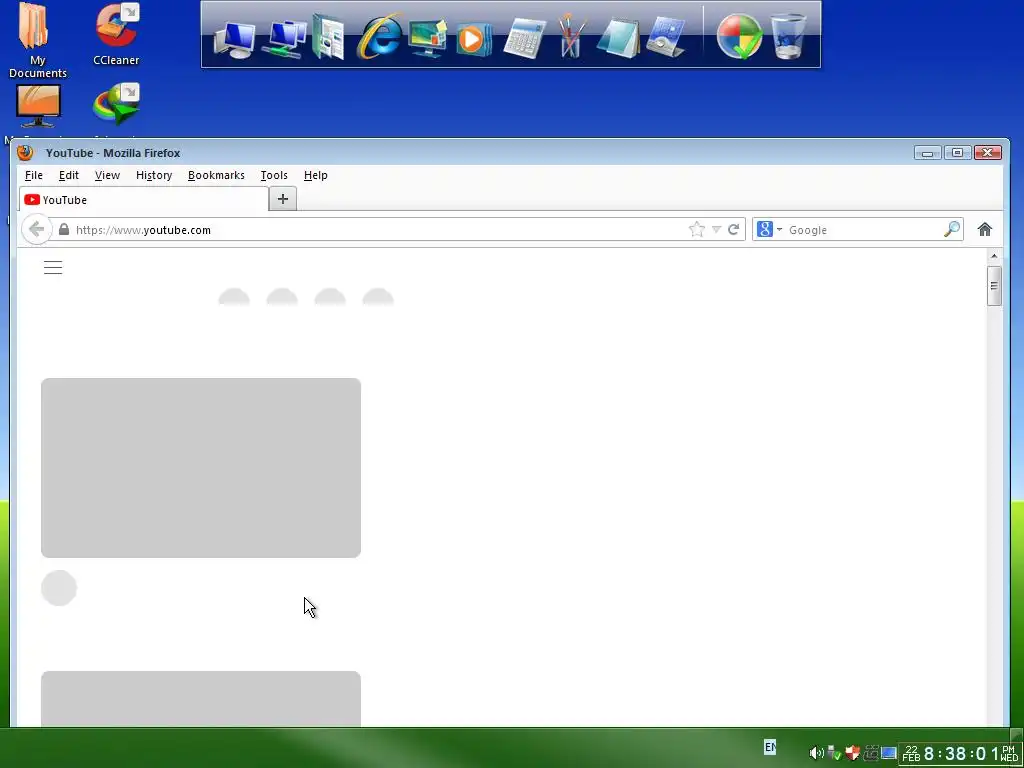Go back with the Firefox back arrow
Image resolution: width=1024 pixels, height=768 pixels.
pos(37,229)
